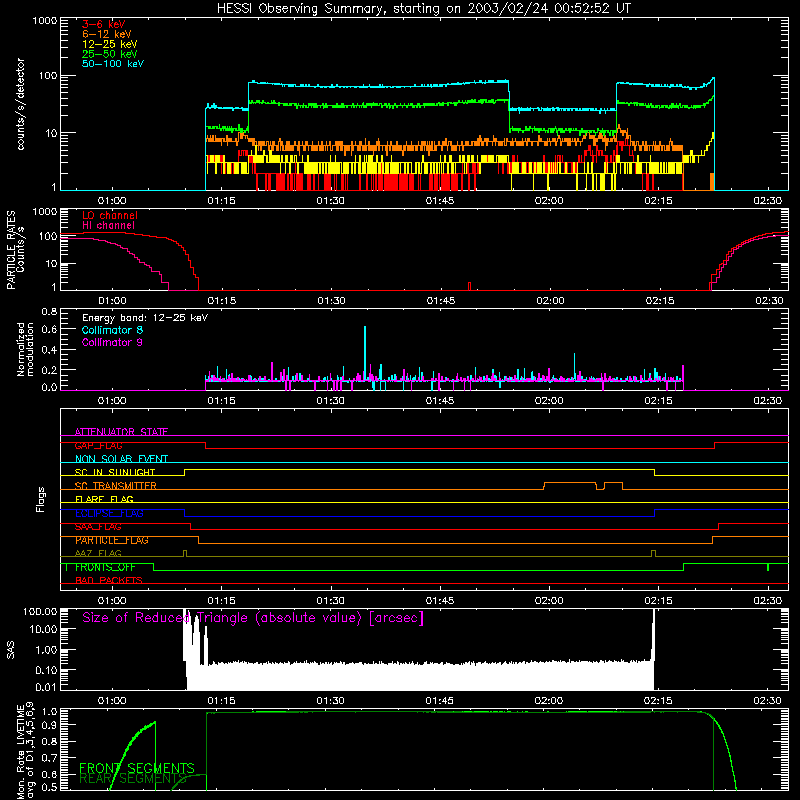Click the SAA_FLAG label
Image resolution: width=800 pixels, height=800 pixels.
(x=98, y=527)
